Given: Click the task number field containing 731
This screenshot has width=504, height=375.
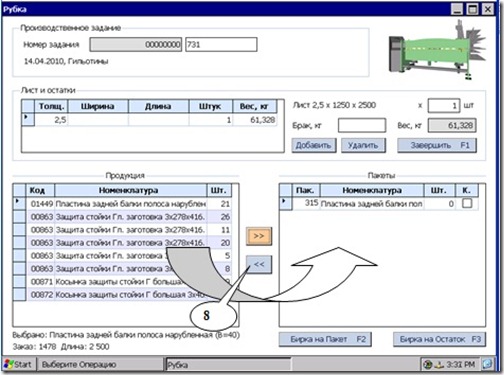Looking at the screenshot, I should [x=221, y=44].
